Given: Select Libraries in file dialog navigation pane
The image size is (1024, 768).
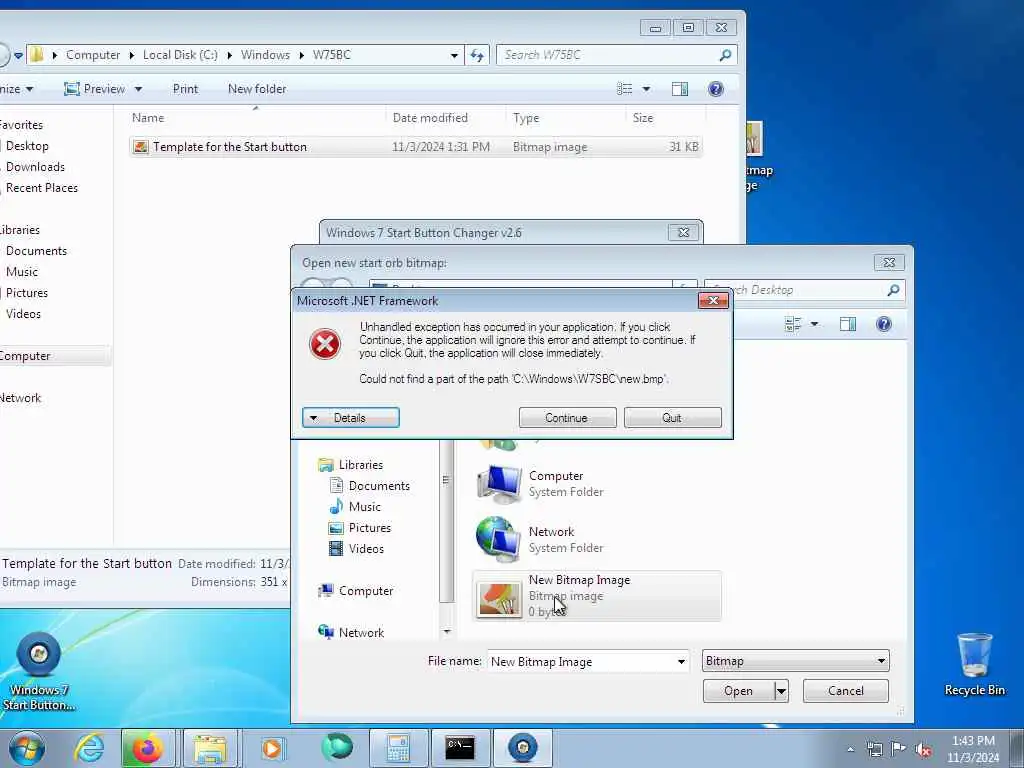Looking at the screenshot, I should tap(360, 465).
